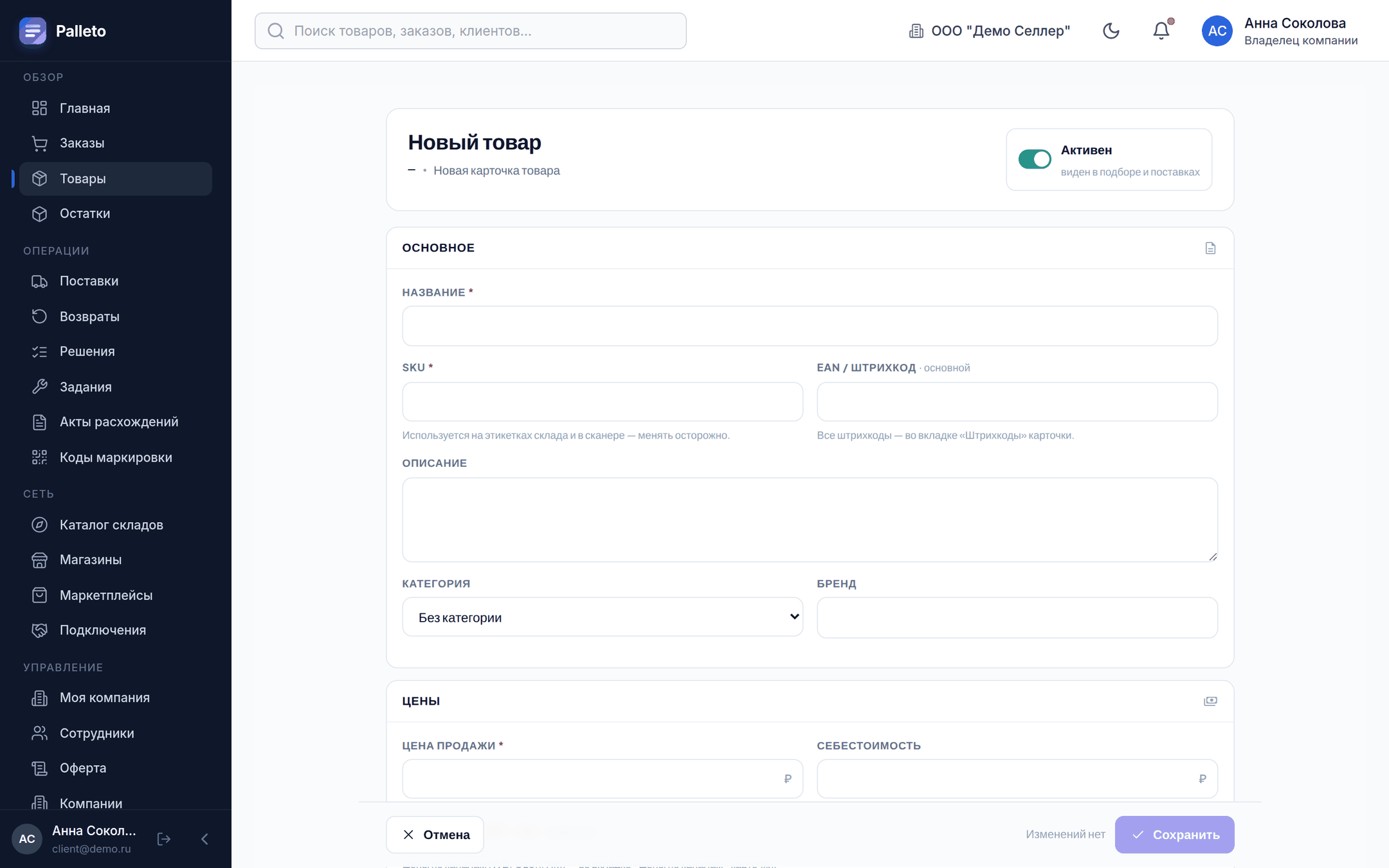
Task: Toggle dark mode moon icon
Action: point(1111,31)
